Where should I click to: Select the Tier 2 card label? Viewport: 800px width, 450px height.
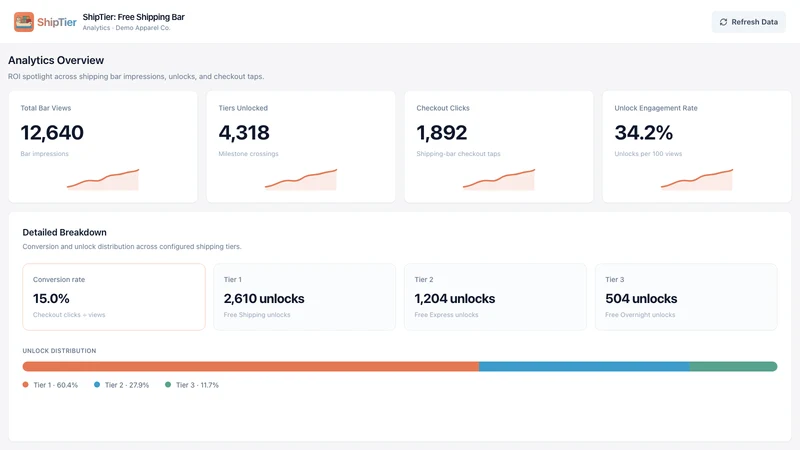pyautogui.click(x=424, y=280)
